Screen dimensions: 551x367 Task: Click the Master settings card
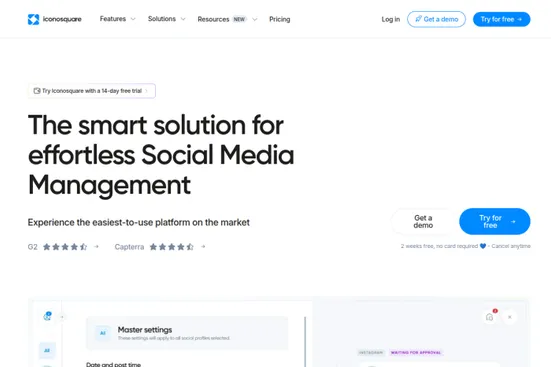click(x=187, y=333)
